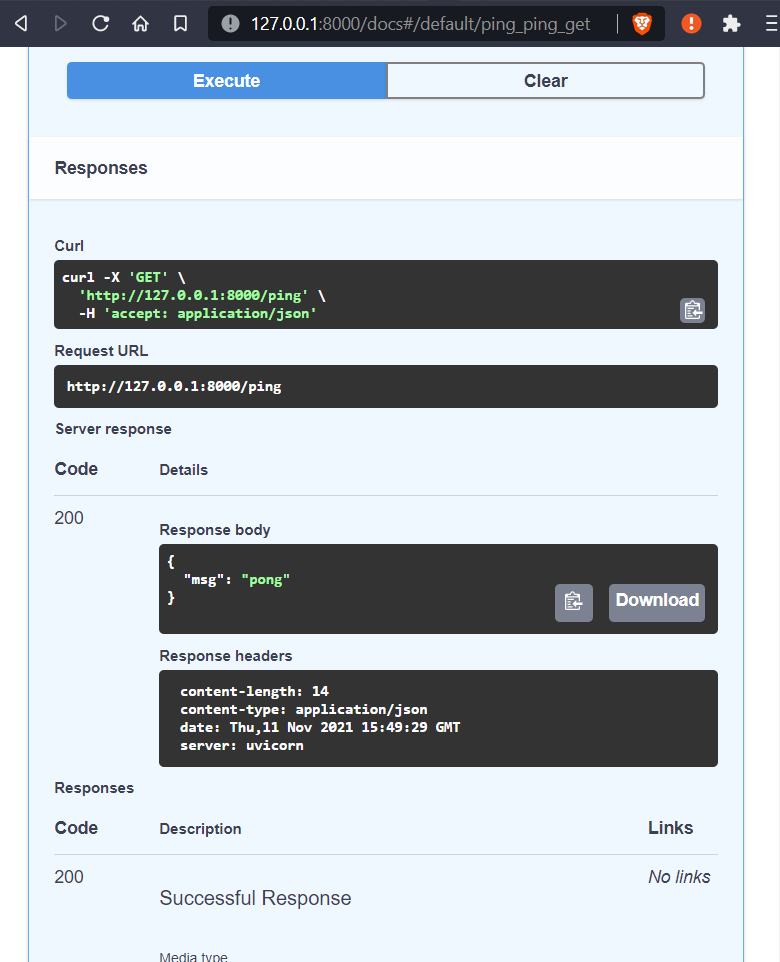Image resolution: width=780 pixels, height=962 pixels.
Task: Click the Successful Response description
Action: click(x=255, y=898)
